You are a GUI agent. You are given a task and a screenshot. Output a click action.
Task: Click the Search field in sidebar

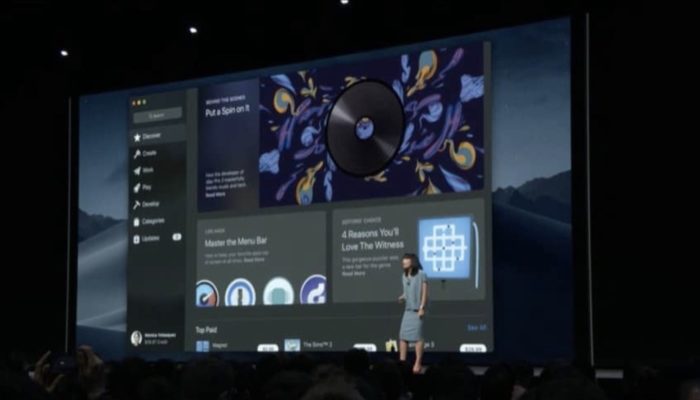point(158,115)
